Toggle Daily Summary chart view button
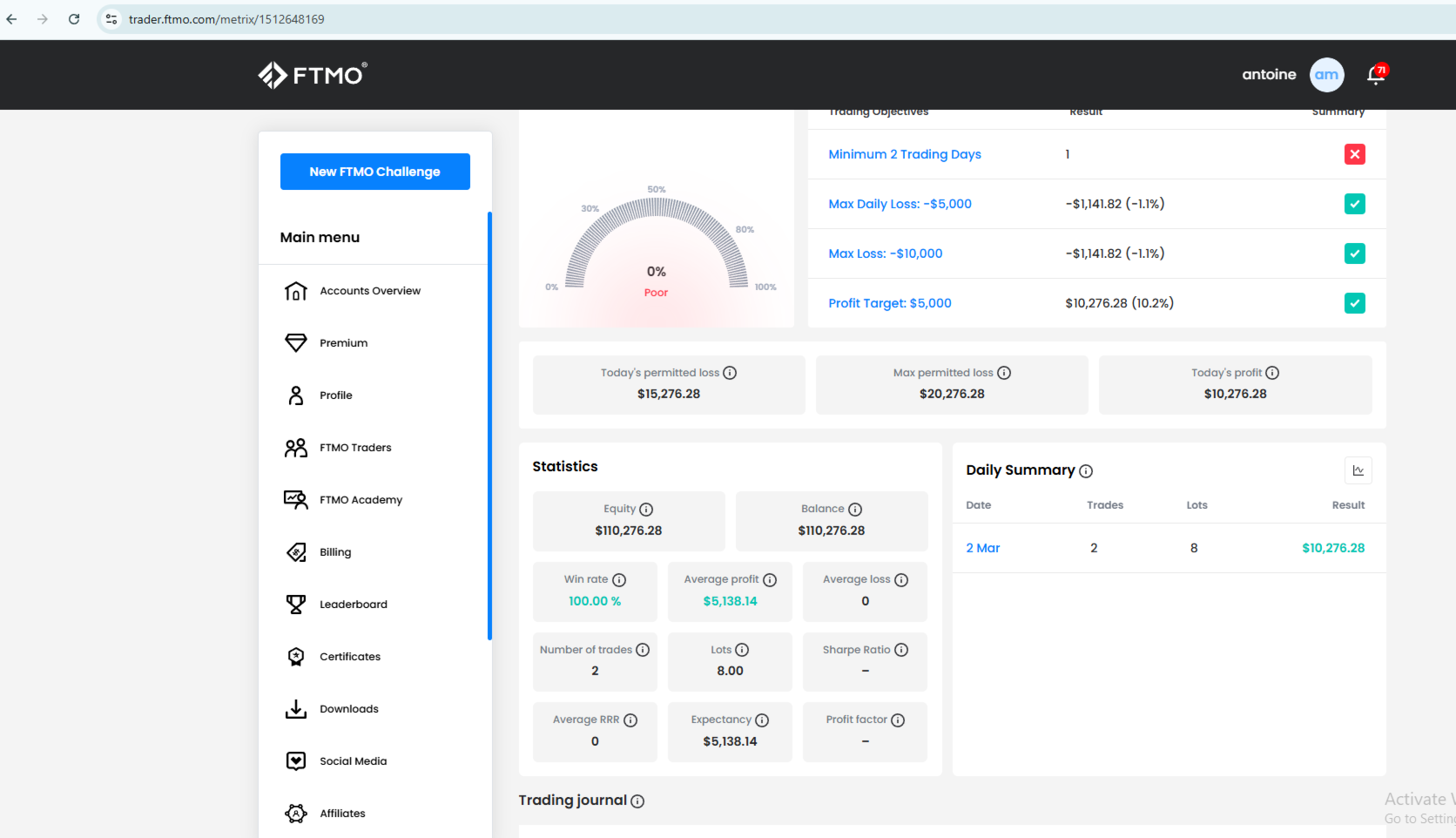Image resolution: width=1456 pixels, height=838 pixels. 1358,470
